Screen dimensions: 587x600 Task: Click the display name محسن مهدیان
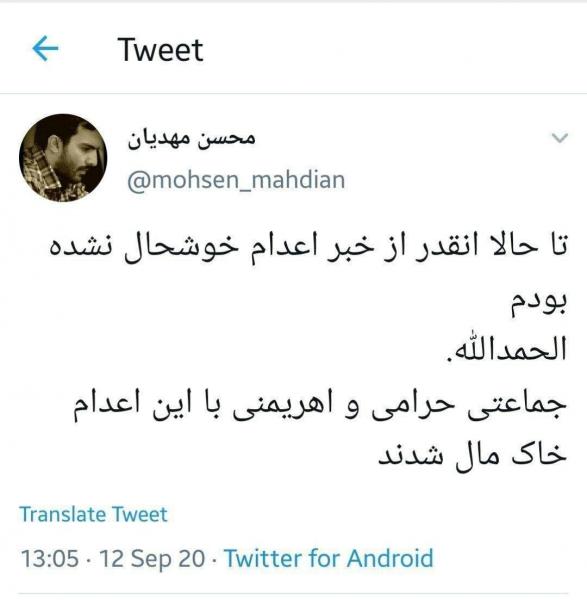pyautogui.click(x=192, y=138)
